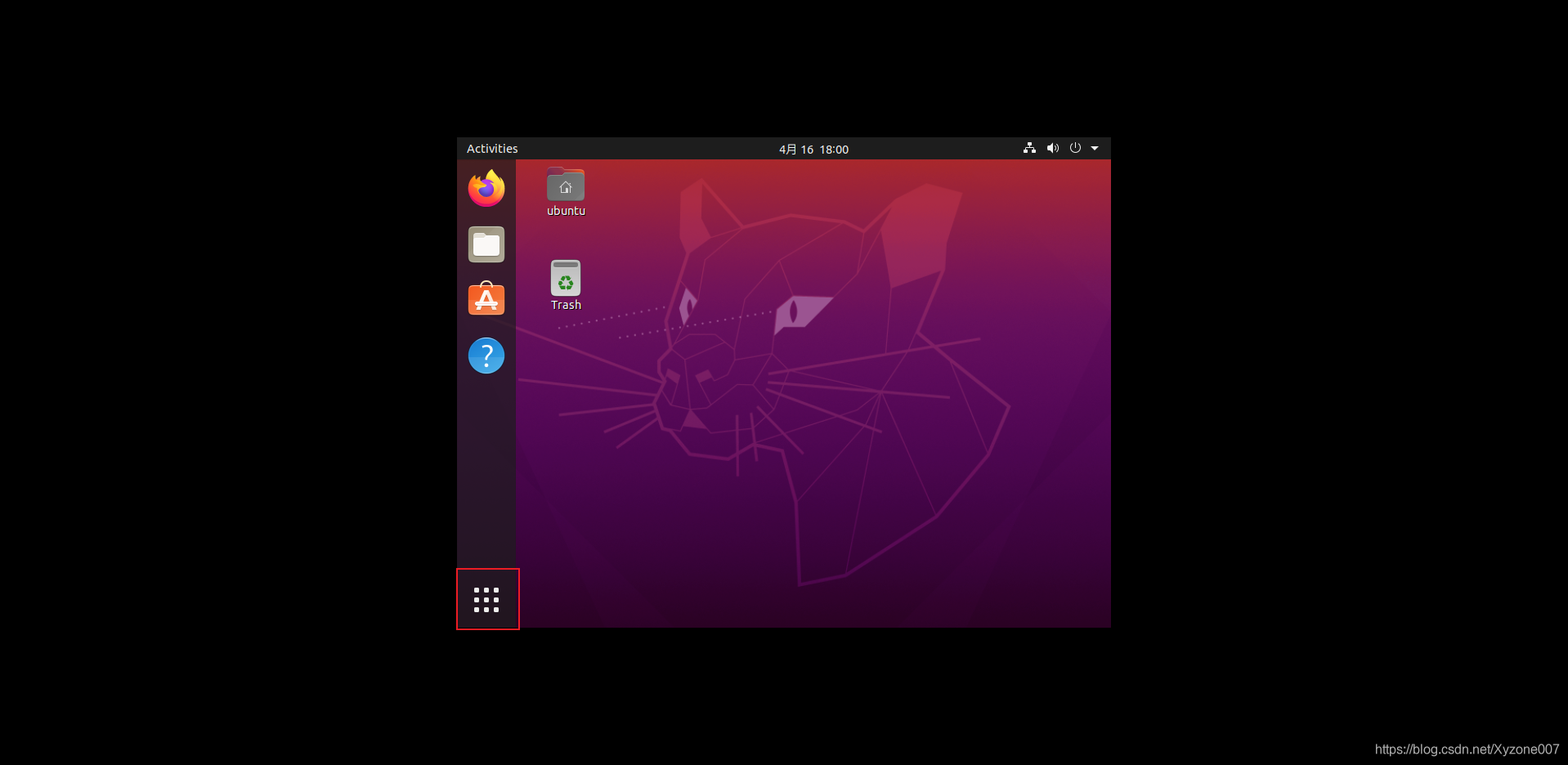Open the Help question-mark dock icon
The height and width of the screenshot is (765, 1568).
click(486, 356)
